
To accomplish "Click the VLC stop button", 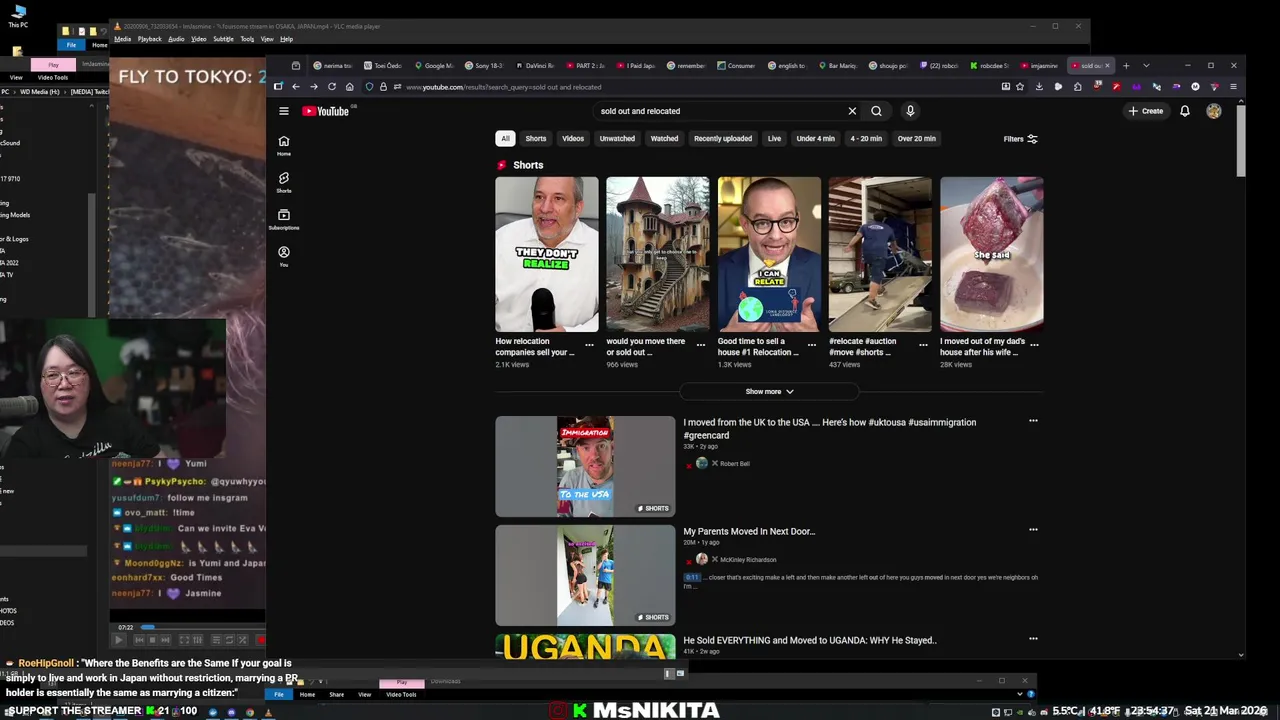I will 153,640.
